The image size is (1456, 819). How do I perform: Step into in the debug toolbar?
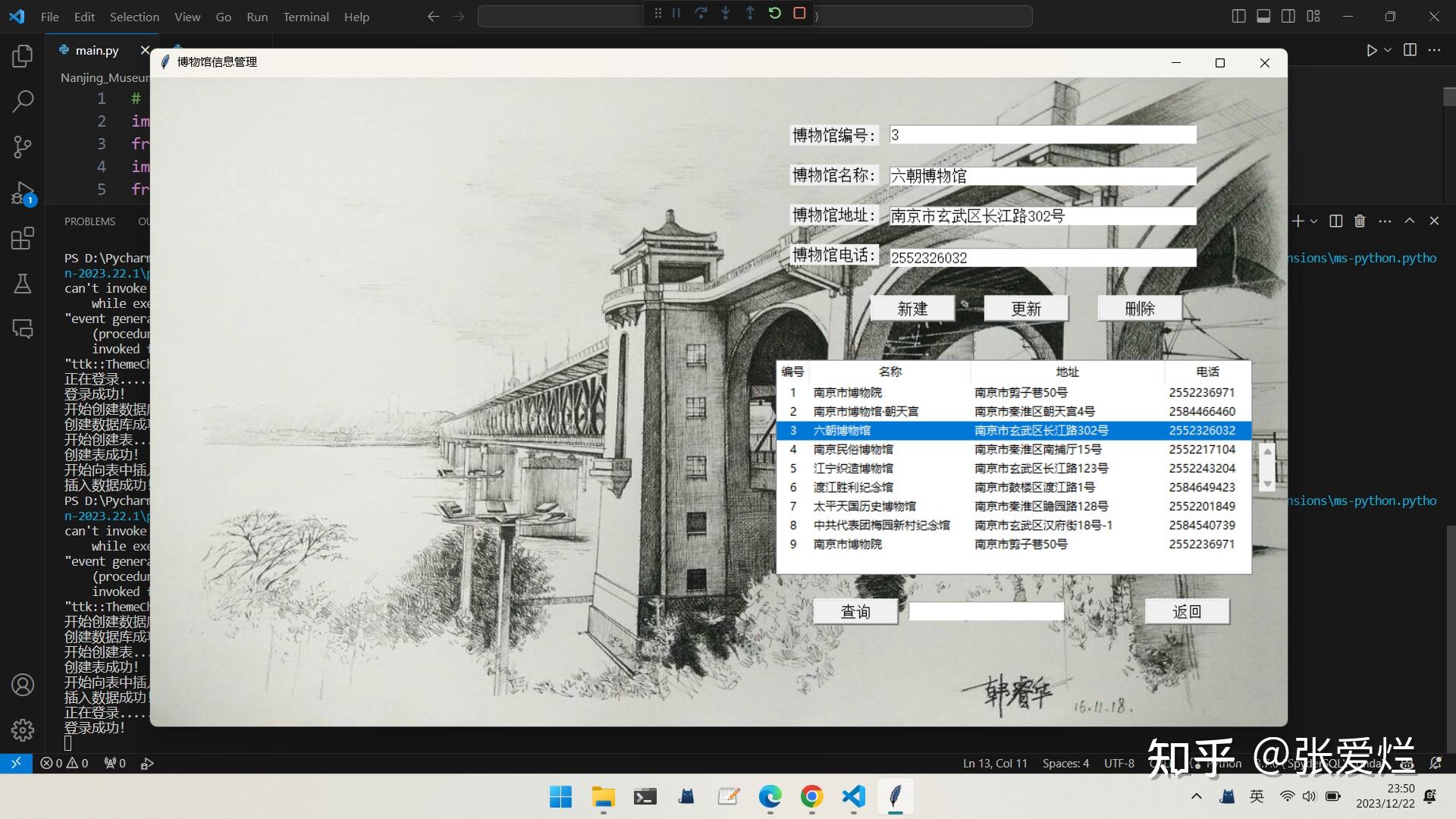pos(726,13)
